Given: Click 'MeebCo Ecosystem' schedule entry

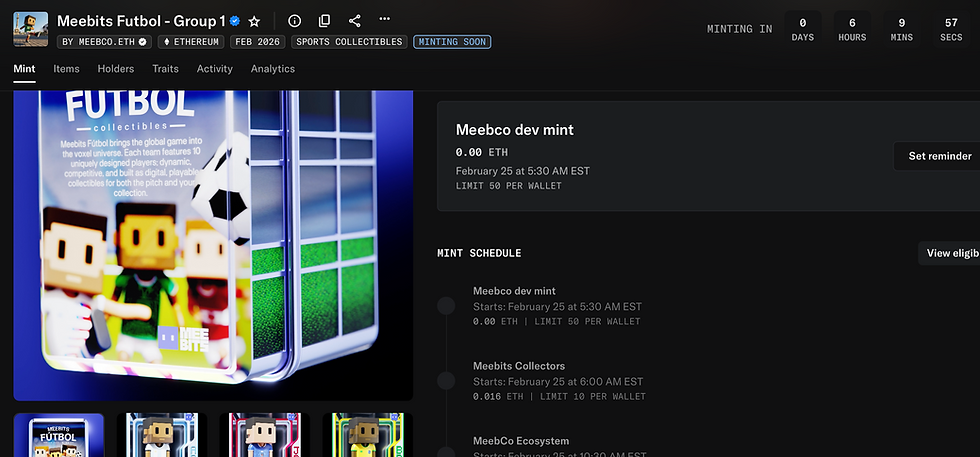Looking at the screenshot, I should pos(521,441).
